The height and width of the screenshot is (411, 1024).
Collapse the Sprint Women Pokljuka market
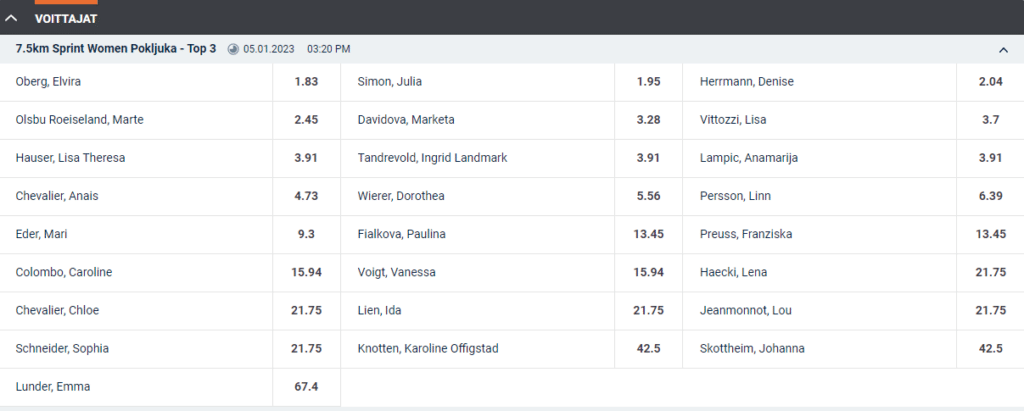[1003, 50]
